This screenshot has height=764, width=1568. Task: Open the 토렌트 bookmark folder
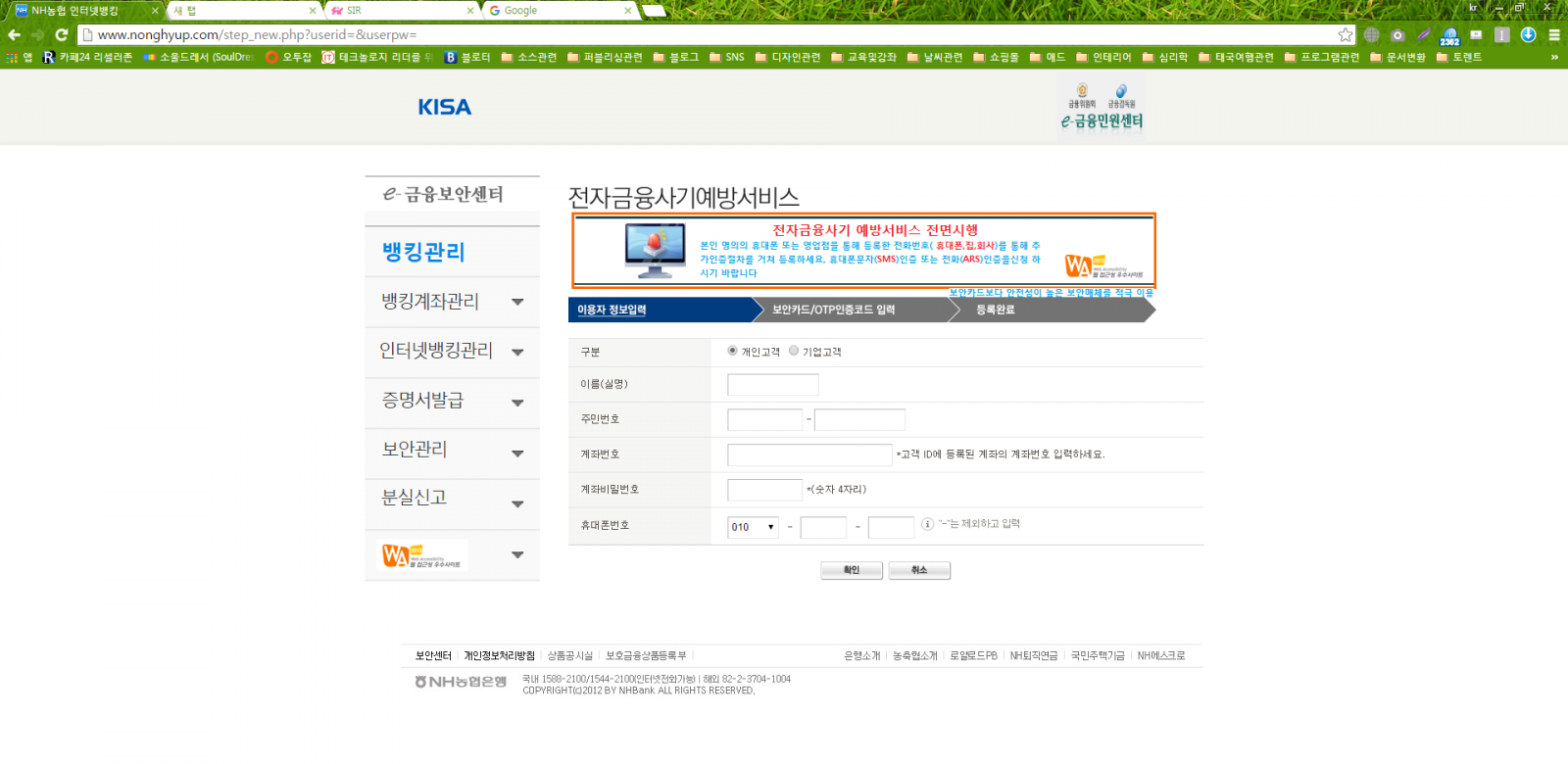(1459, 57)
